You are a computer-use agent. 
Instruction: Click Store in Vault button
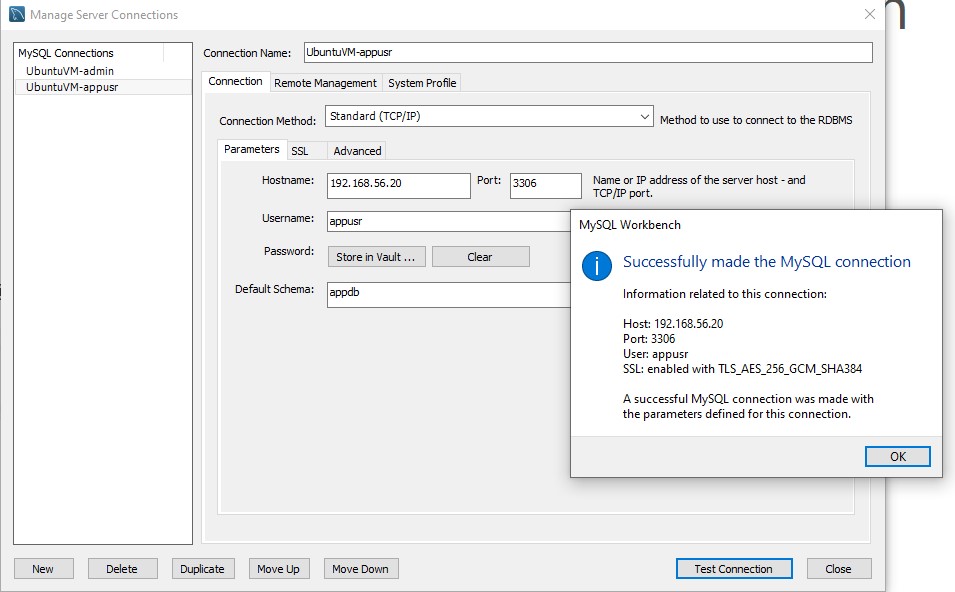[376, 257]
